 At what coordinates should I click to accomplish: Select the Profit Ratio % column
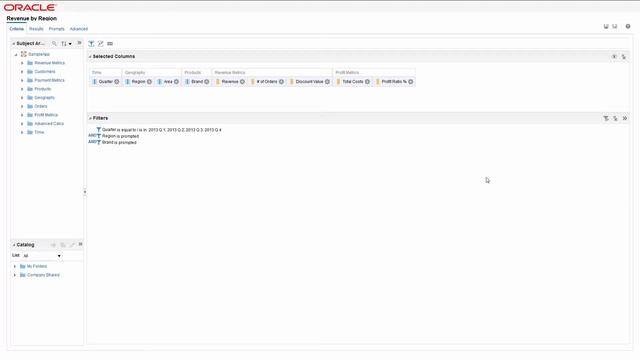click(394, 82)
